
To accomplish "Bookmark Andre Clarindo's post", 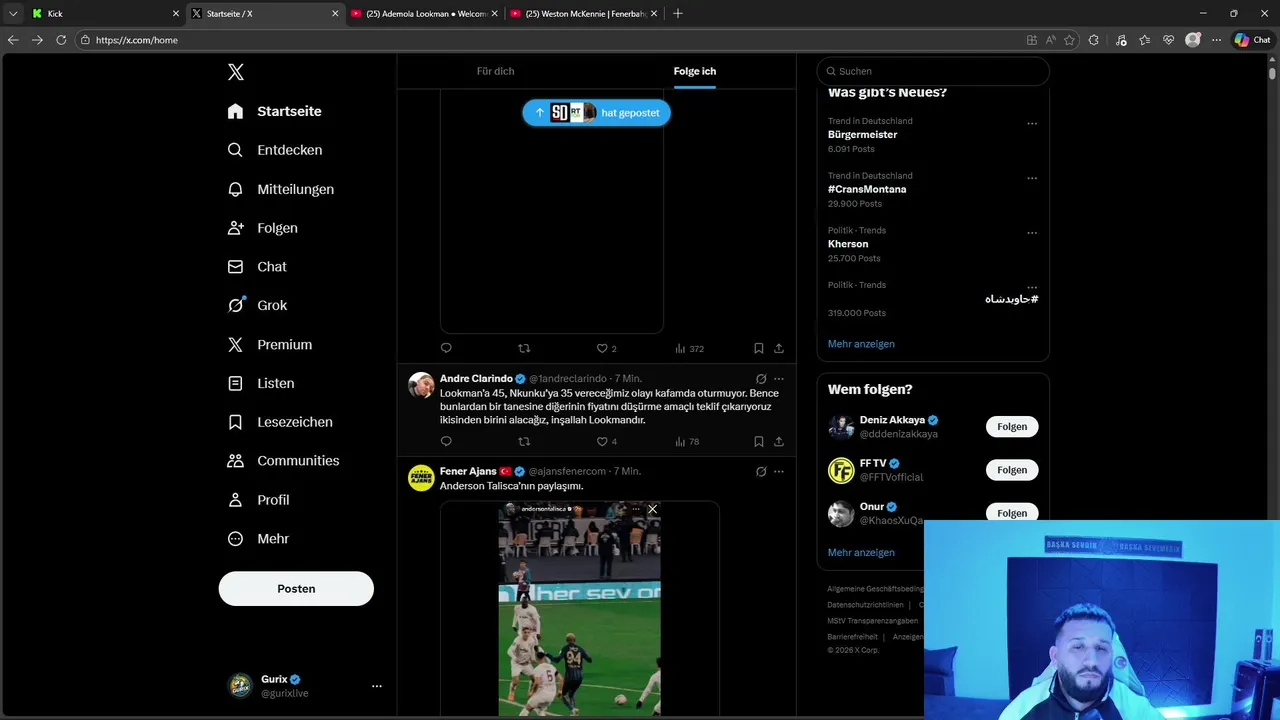I will 759,441.
